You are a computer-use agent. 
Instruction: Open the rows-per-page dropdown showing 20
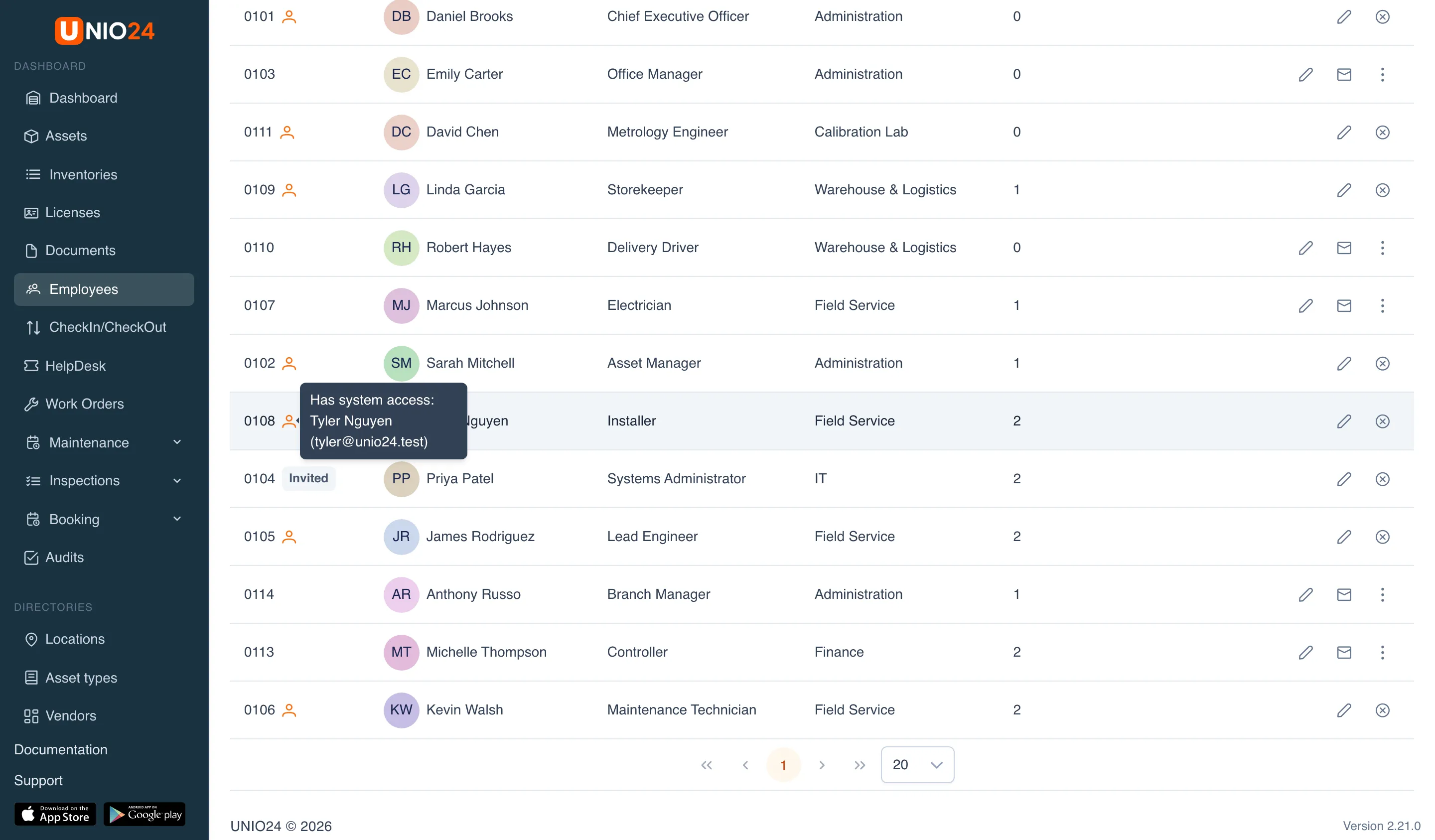(x=917, y=765)
